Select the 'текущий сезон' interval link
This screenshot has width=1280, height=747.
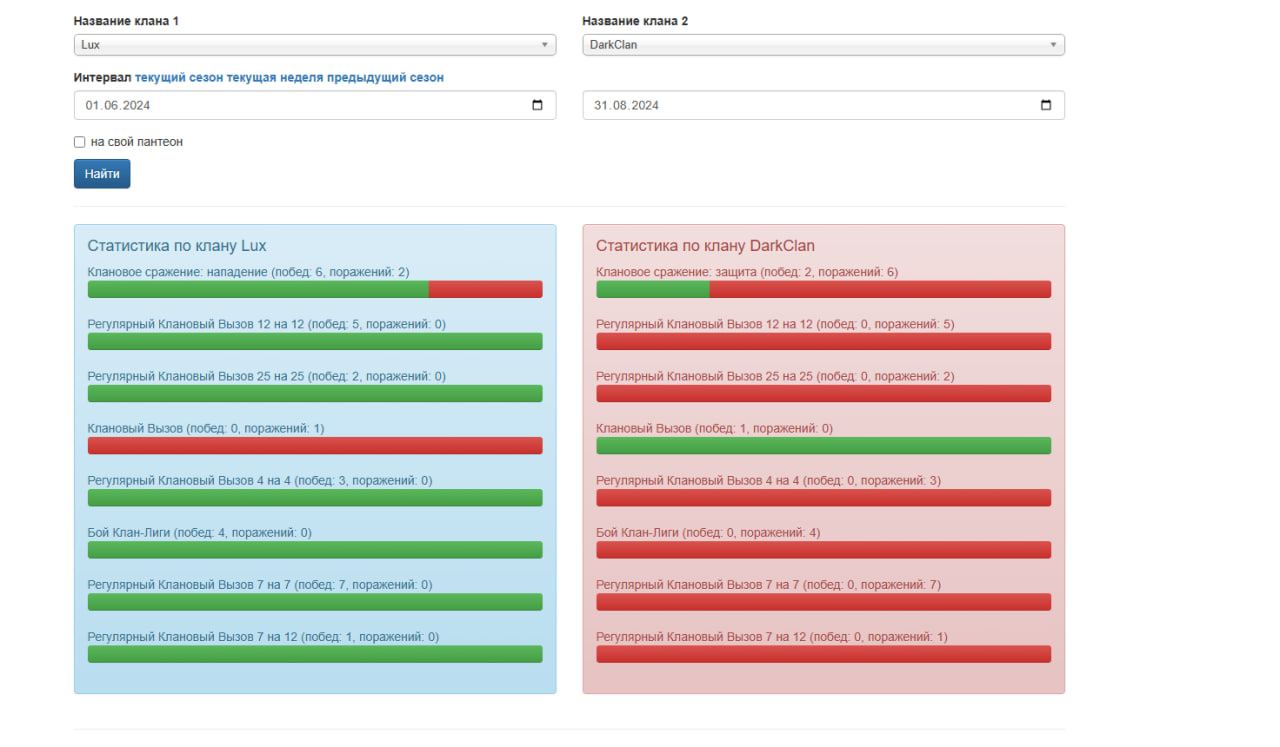179,77
